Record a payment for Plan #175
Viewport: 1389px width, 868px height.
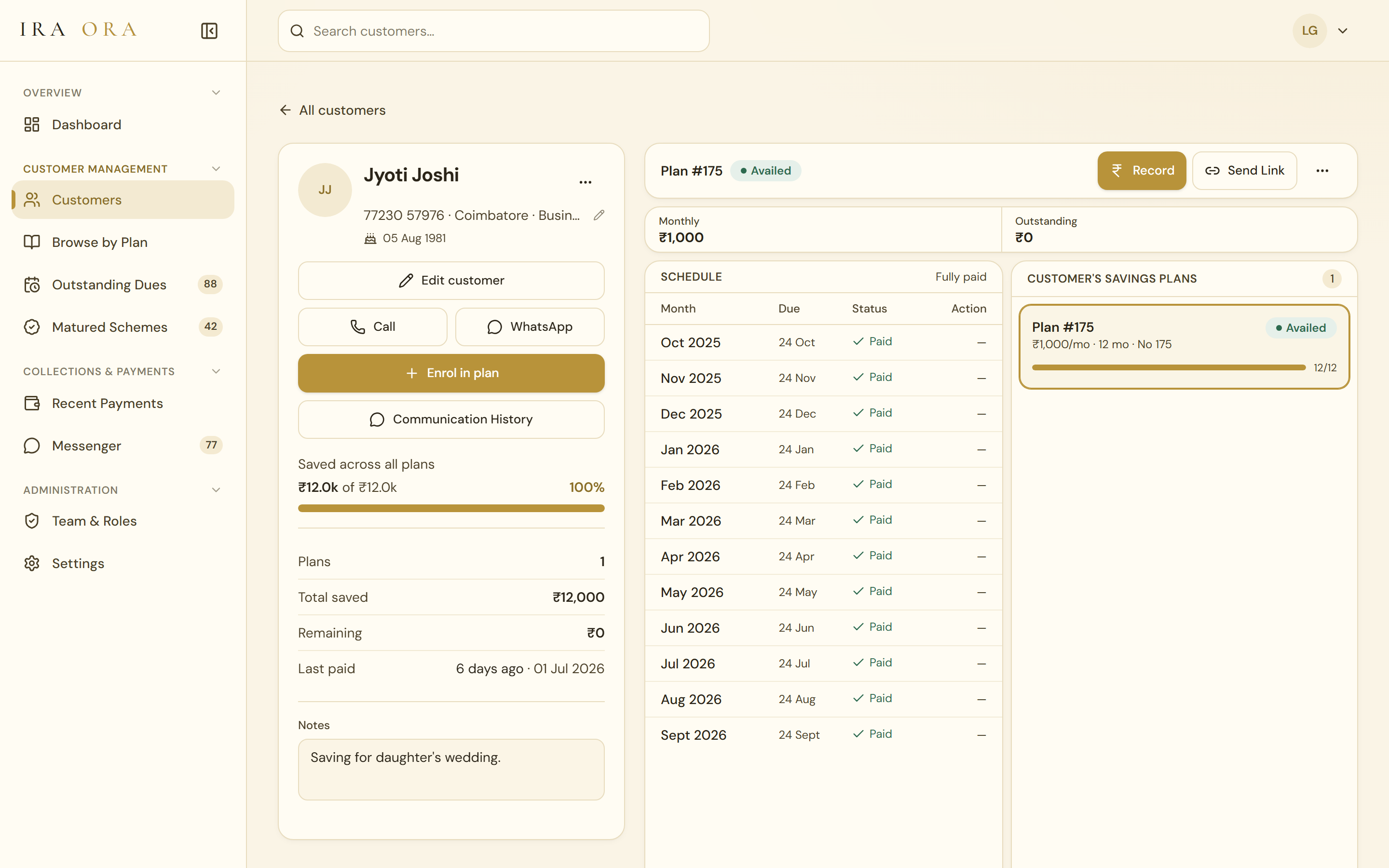point(1142,171)
